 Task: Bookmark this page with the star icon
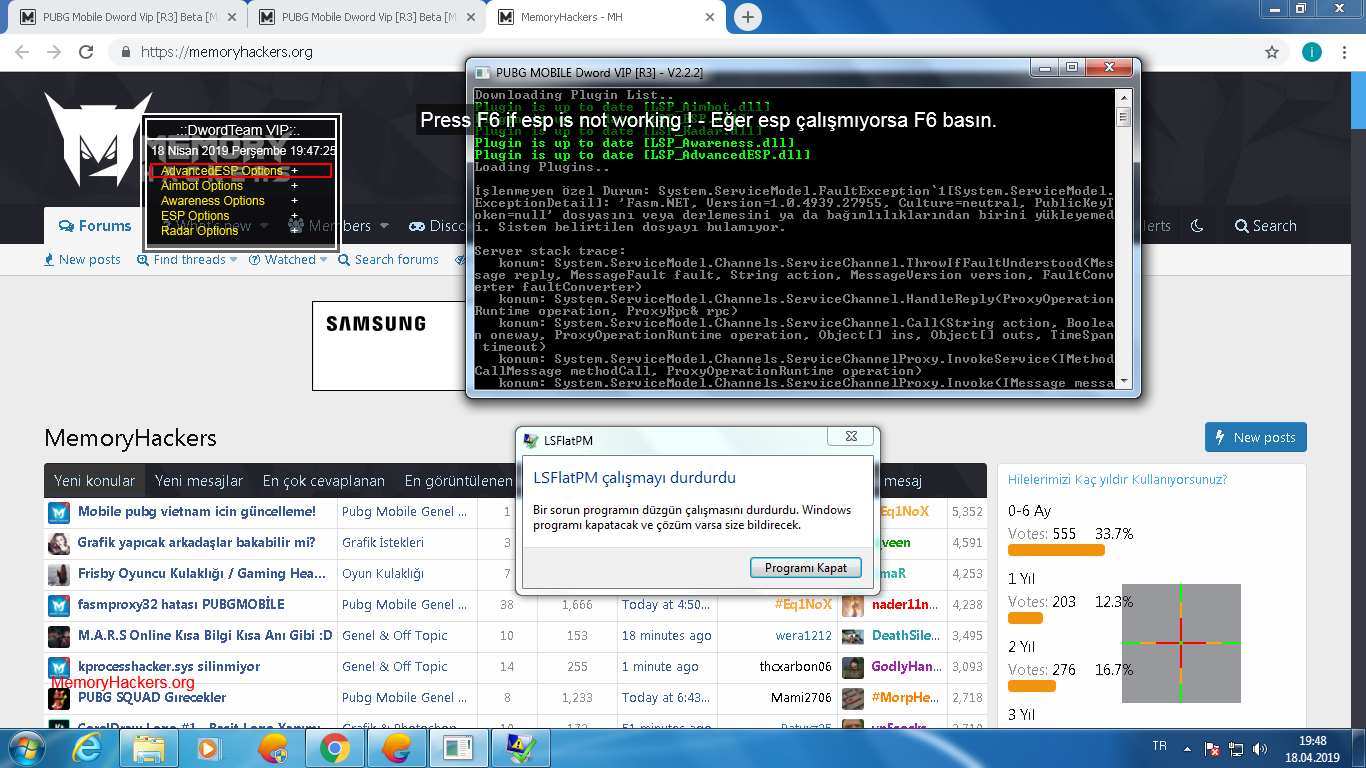1272,52
